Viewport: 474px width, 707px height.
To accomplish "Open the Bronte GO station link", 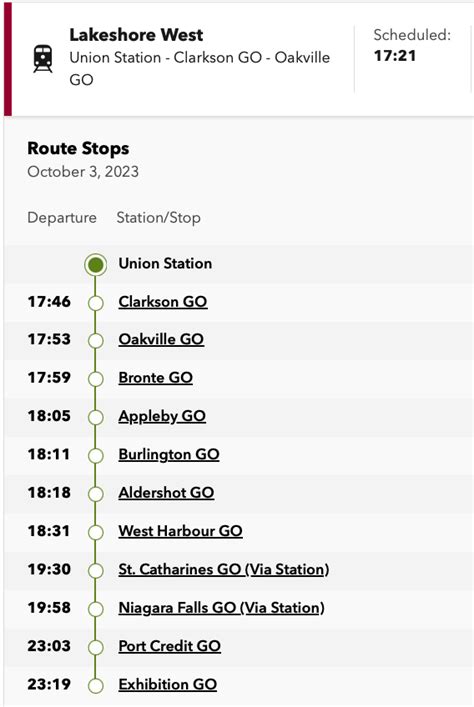I will tap(156, 378).
